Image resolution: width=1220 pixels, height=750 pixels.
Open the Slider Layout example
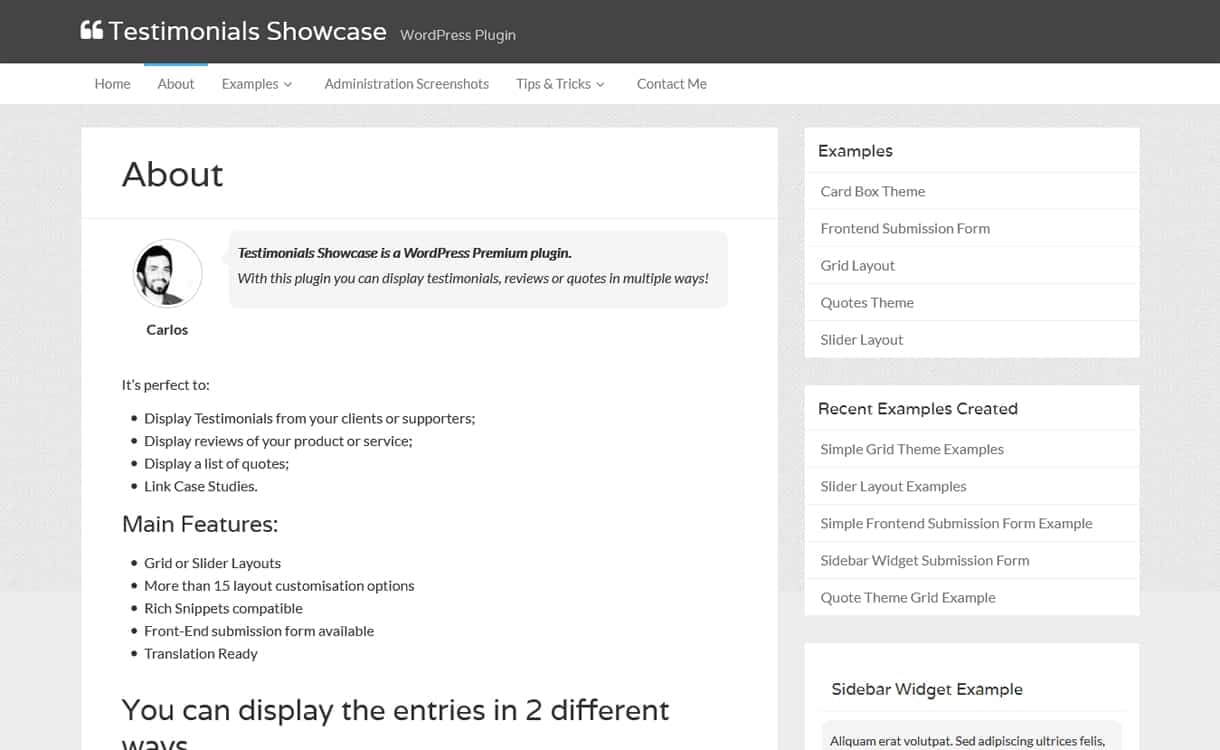point(861,339)
